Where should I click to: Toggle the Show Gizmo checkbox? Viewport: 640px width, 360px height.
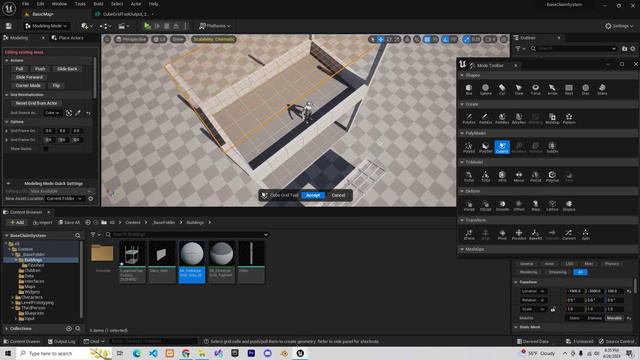pos(46,149)
